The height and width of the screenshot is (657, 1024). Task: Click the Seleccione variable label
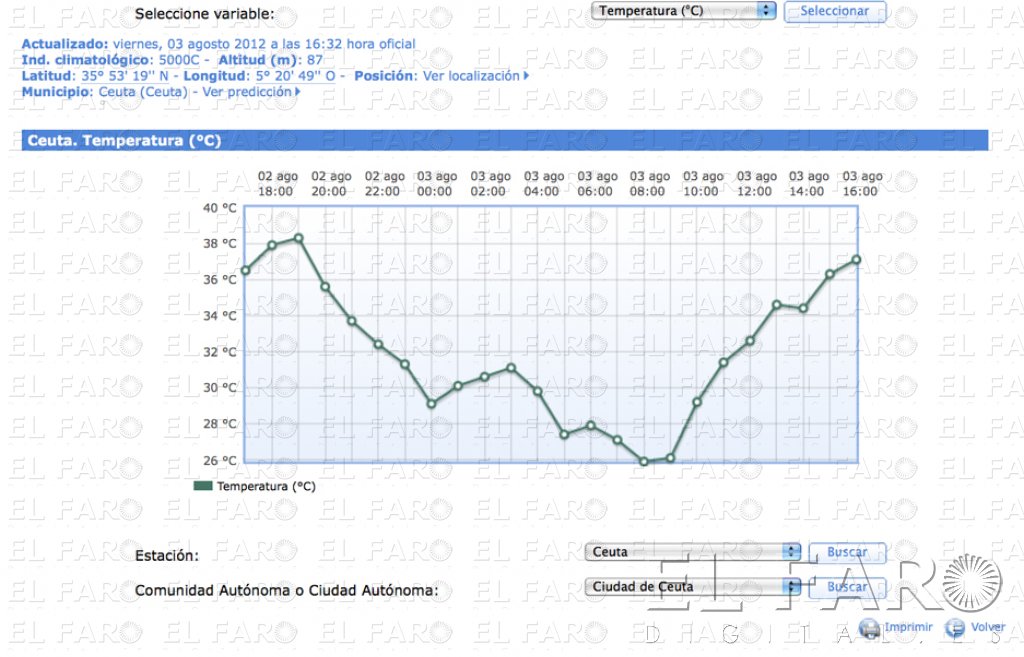[x=204, y=14]
